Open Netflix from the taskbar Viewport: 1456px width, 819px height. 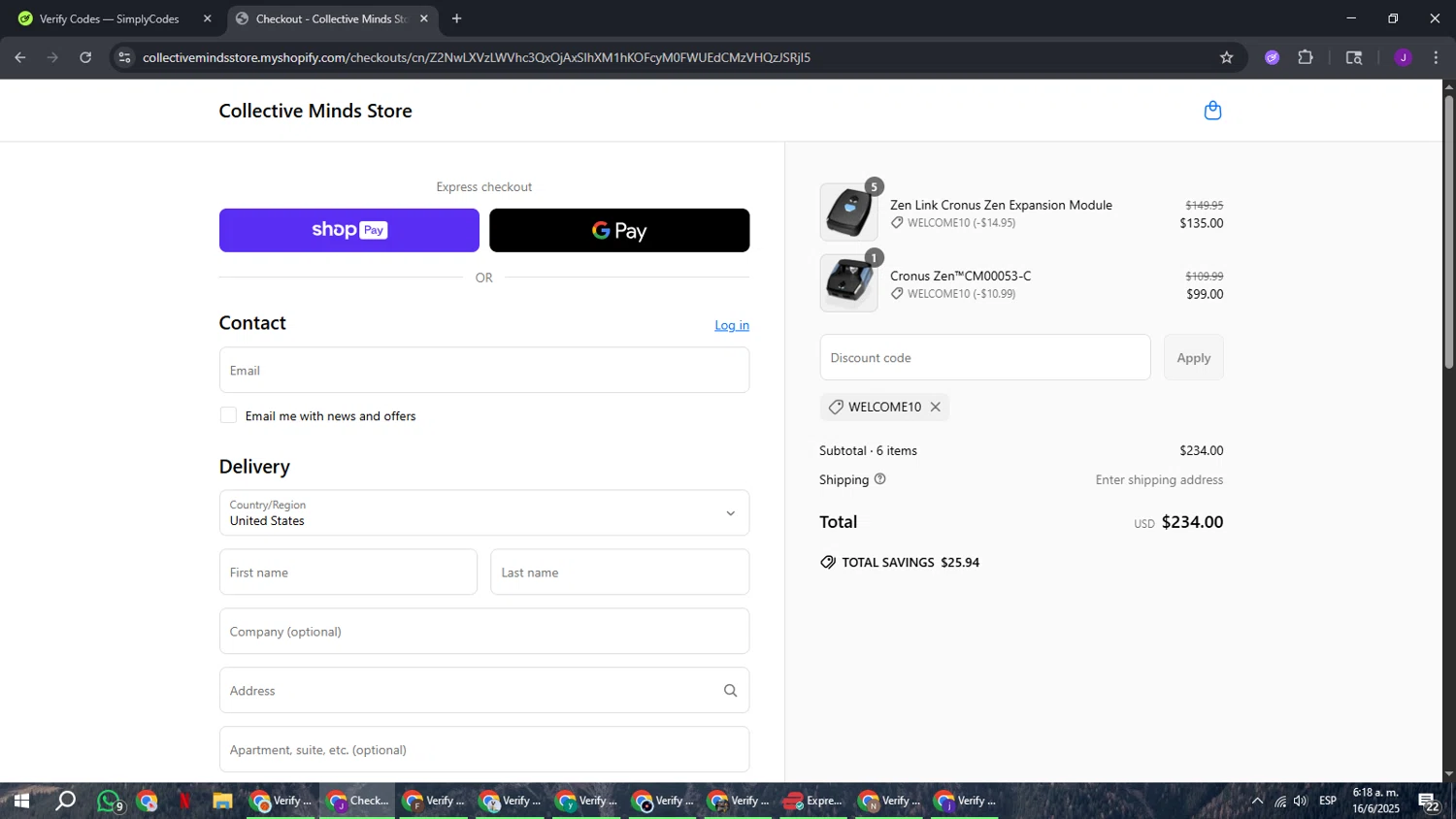[184, 802]
